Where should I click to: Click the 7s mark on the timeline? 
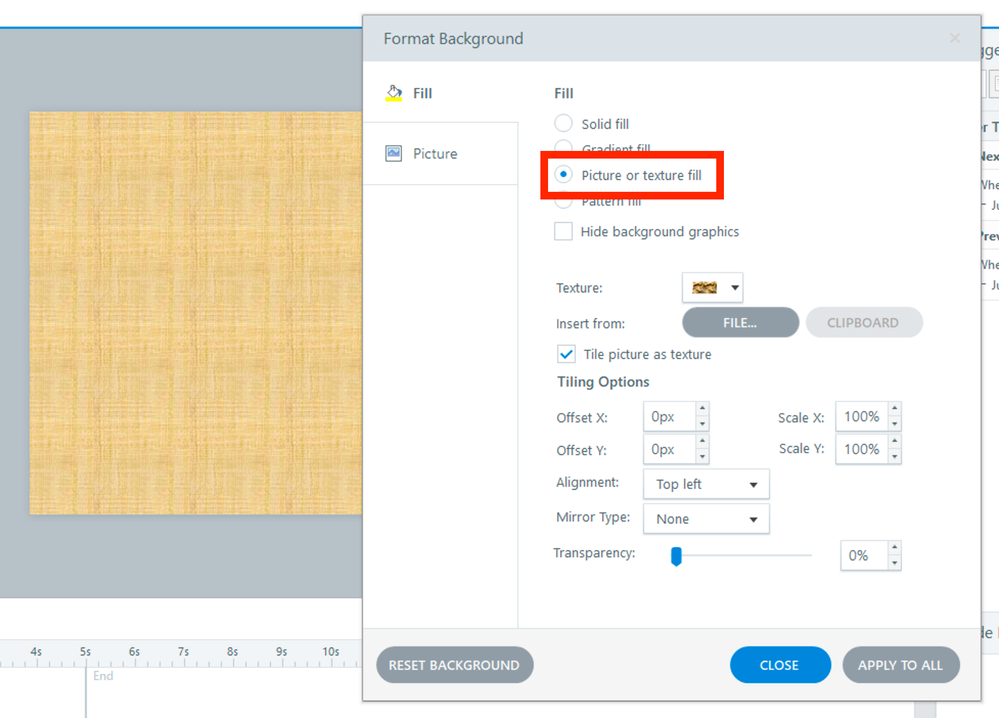[183, 652]
